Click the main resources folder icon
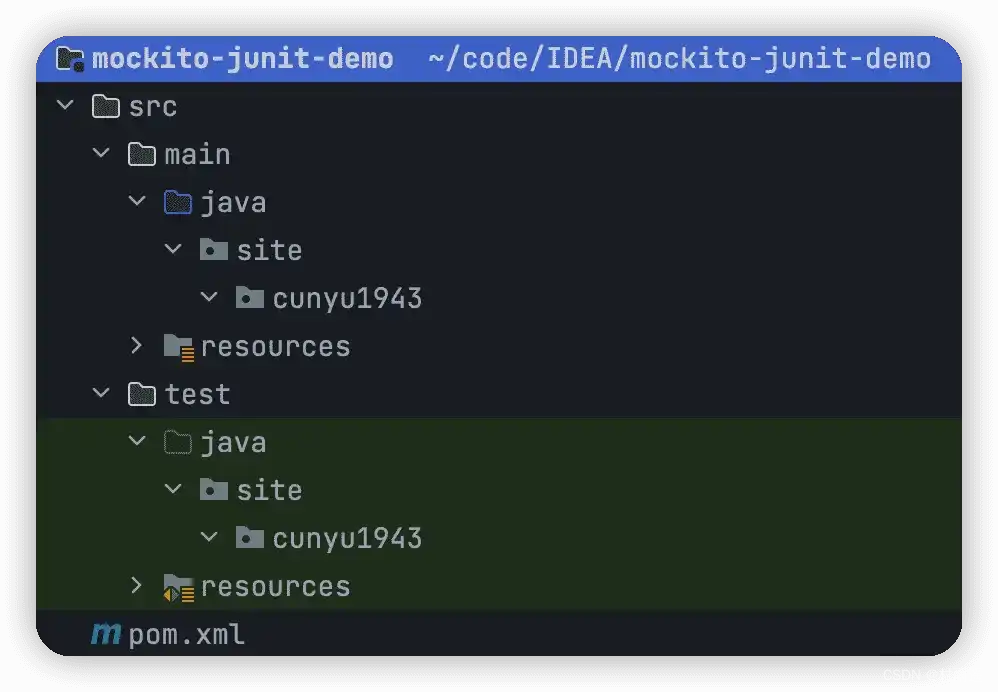The image size is (998, 692). [x=178, y=347]
